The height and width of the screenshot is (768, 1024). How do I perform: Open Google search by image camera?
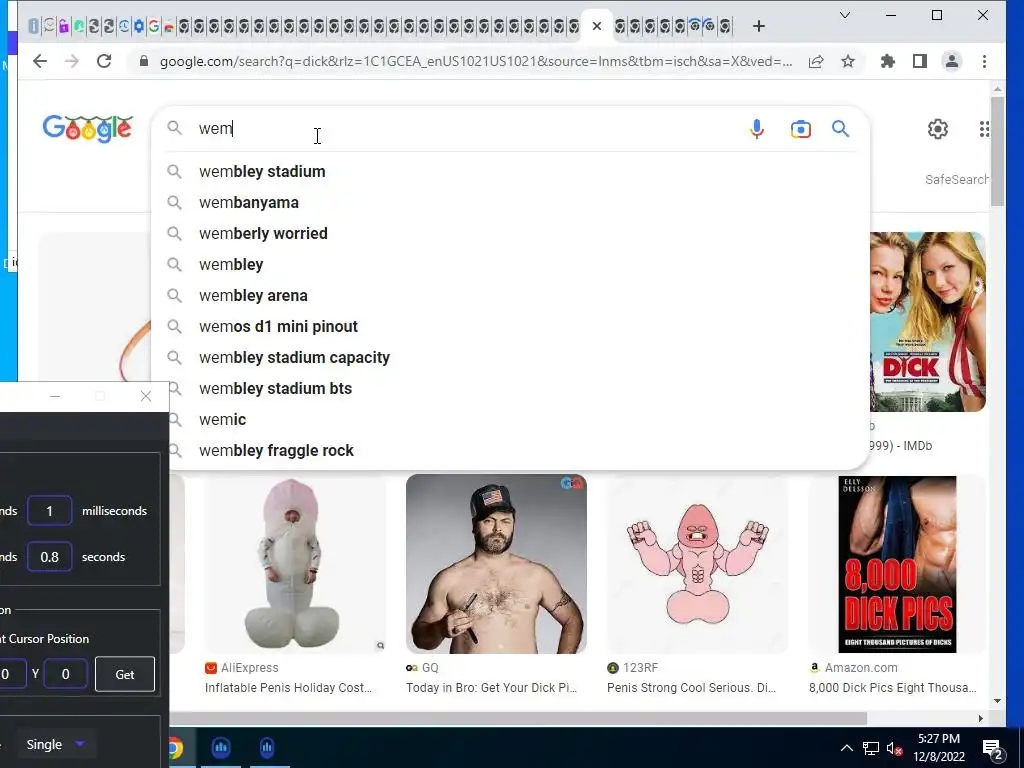801,129
